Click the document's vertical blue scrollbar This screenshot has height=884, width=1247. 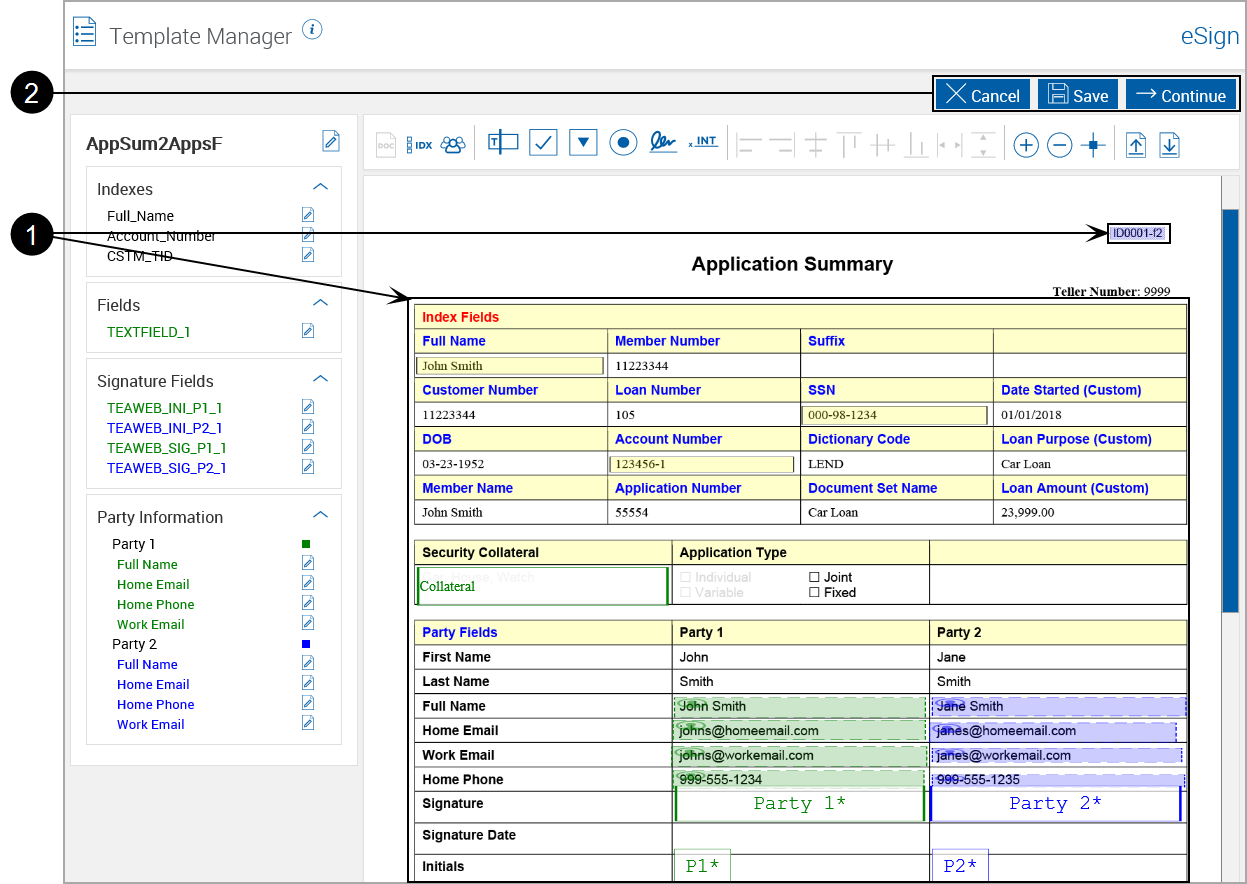coord(1231,410)
